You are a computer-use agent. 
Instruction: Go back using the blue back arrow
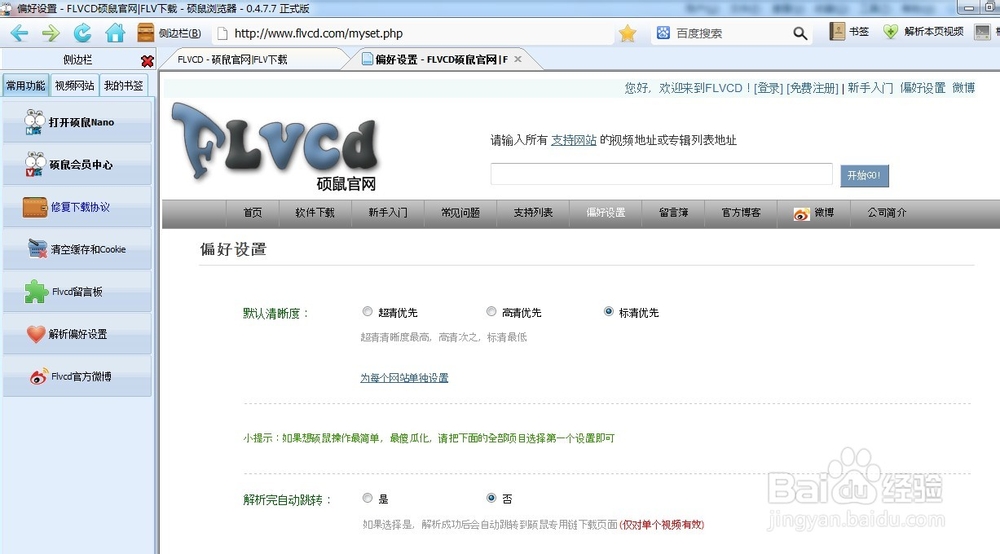pos(19,33)
